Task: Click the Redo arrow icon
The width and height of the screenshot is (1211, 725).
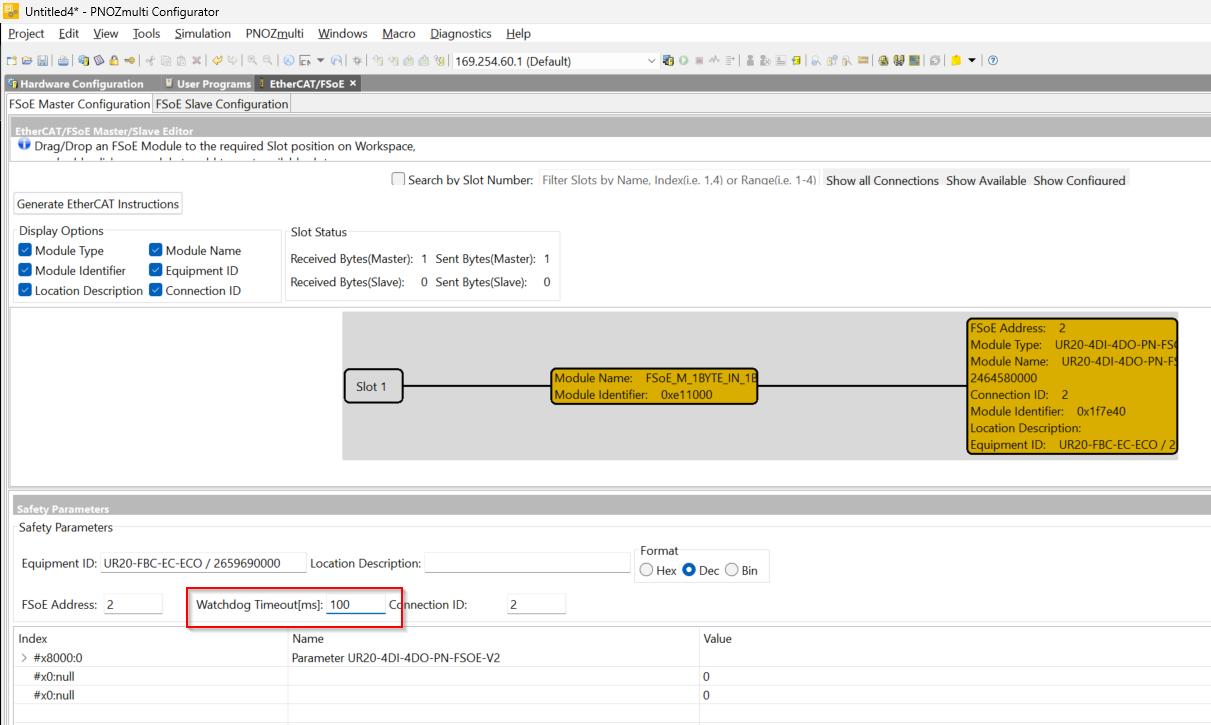Action: [x=234, y=61]
